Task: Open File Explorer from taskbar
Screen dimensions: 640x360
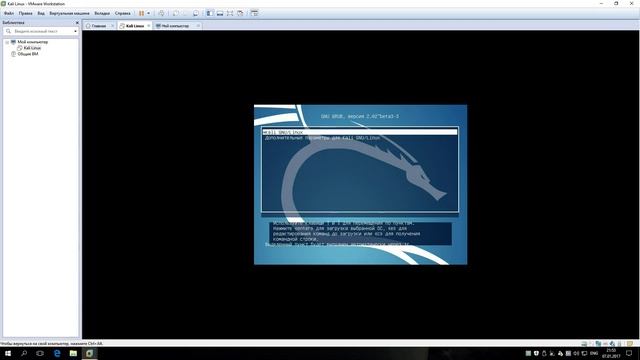Action: (73, 353)
